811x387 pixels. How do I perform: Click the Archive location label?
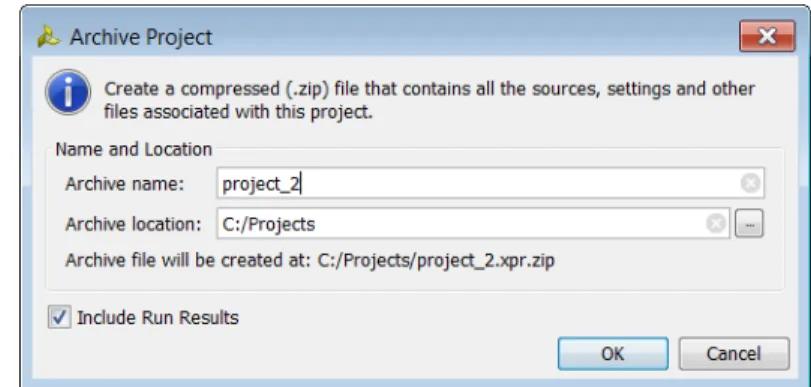point(133,224)
